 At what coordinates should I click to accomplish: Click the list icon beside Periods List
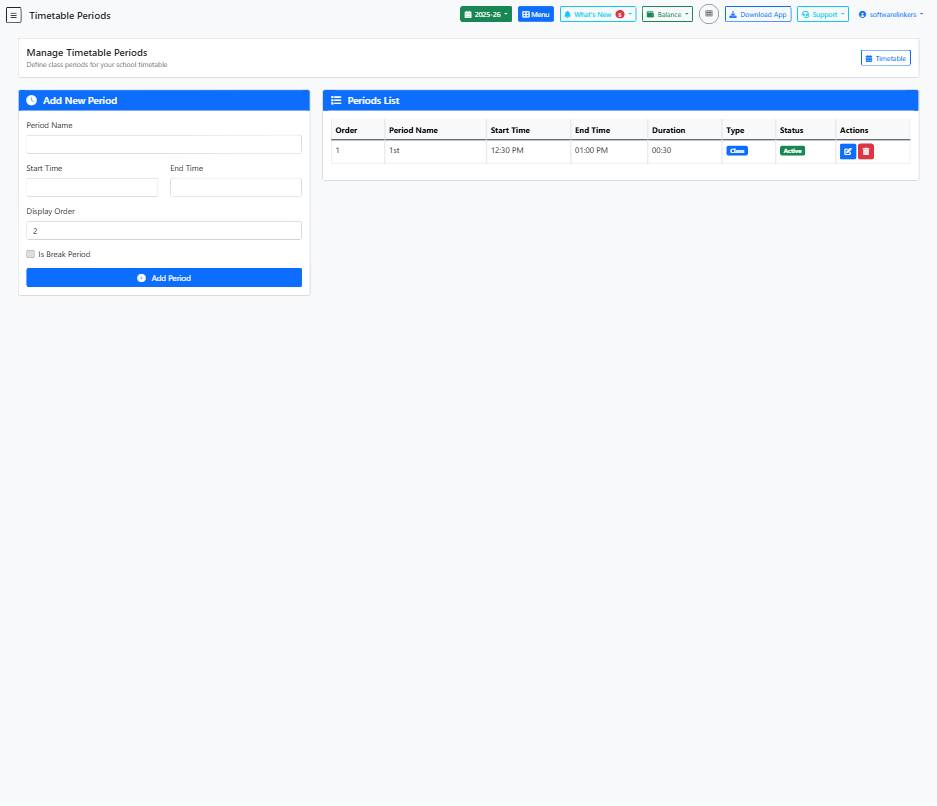pyautogui.click(x=336, y=101)
